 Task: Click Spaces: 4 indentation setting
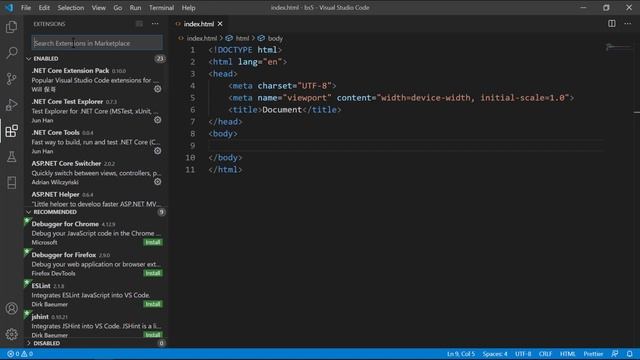tap(495, 354)
